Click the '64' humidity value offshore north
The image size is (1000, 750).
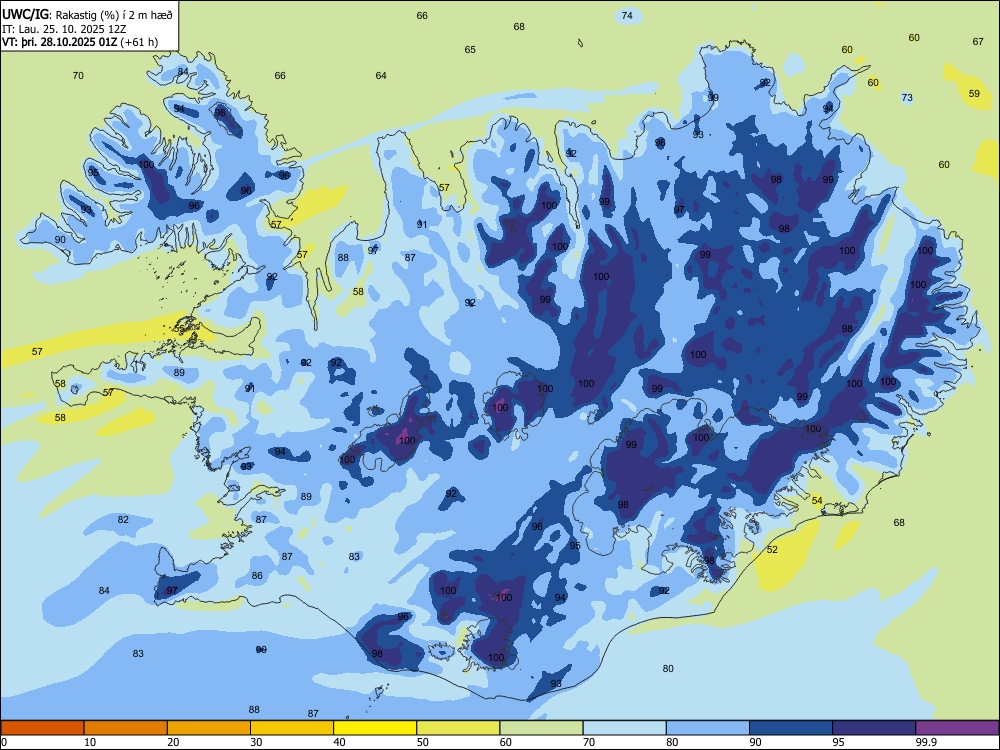point(381,75)
